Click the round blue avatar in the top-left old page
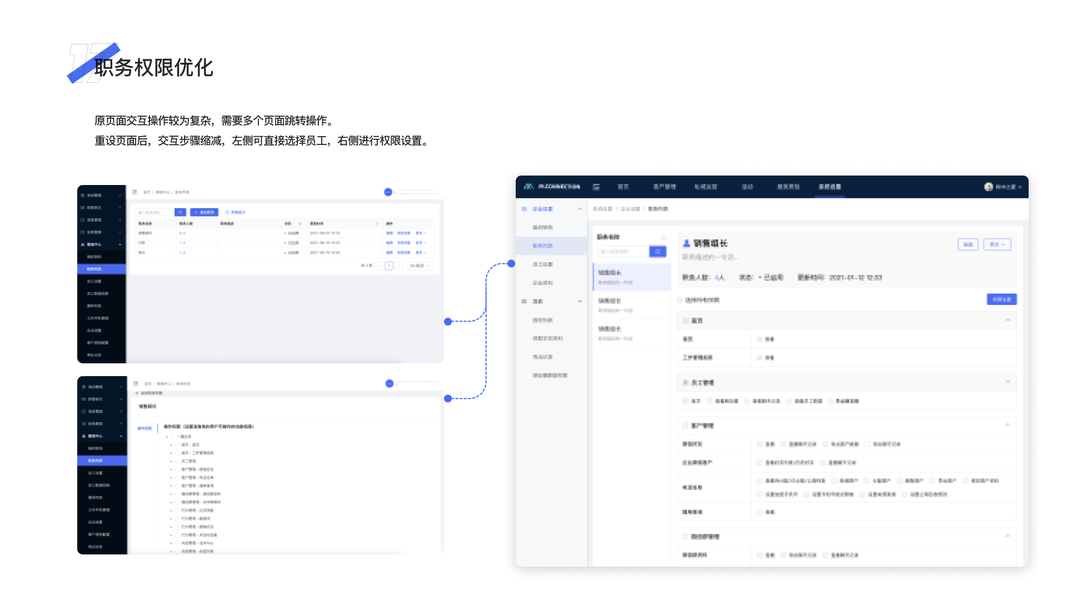This screenshot has width=1067, height=600. (388, 193)
